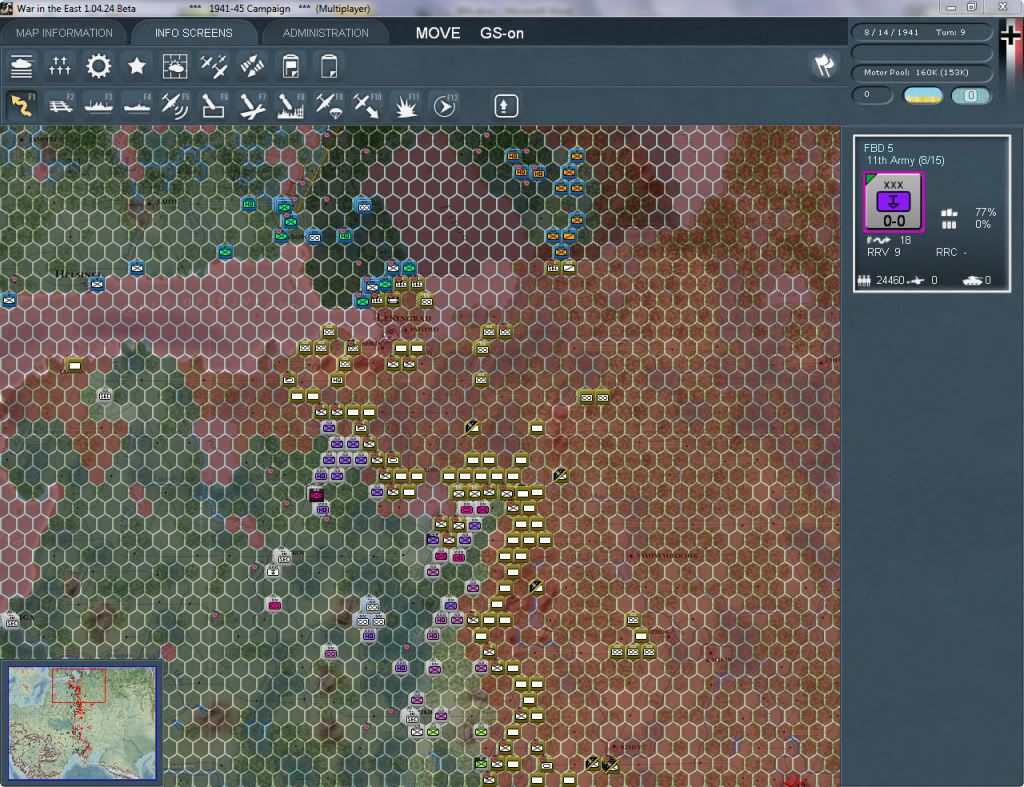Select Air transfer F10 icon

367,105
